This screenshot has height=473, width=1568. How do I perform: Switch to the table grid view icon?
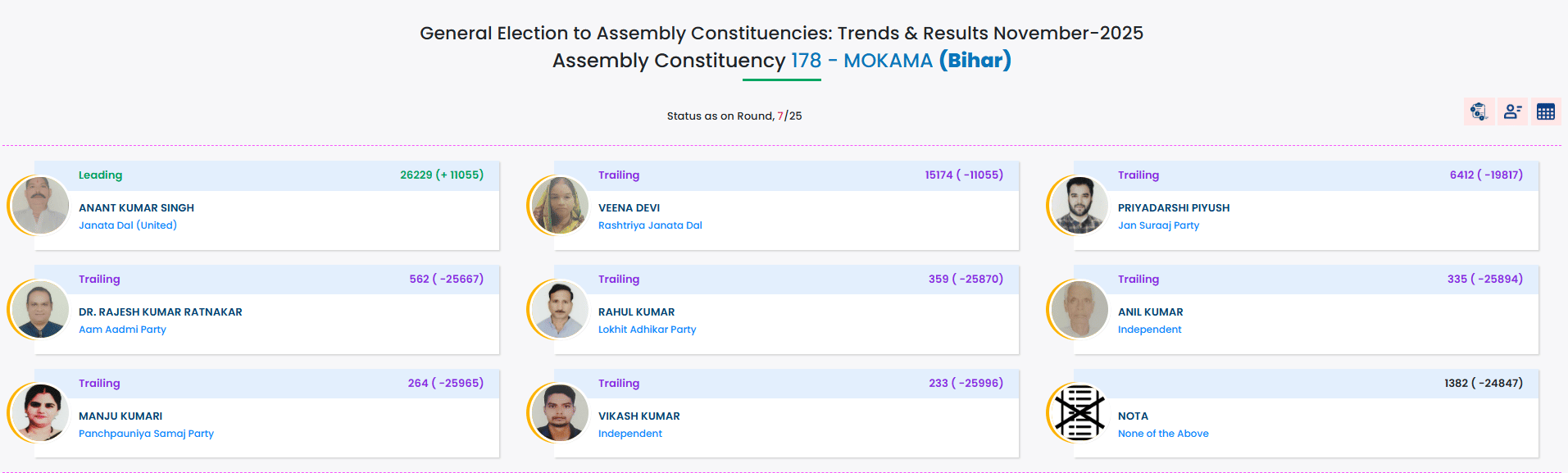point(1546,111)
